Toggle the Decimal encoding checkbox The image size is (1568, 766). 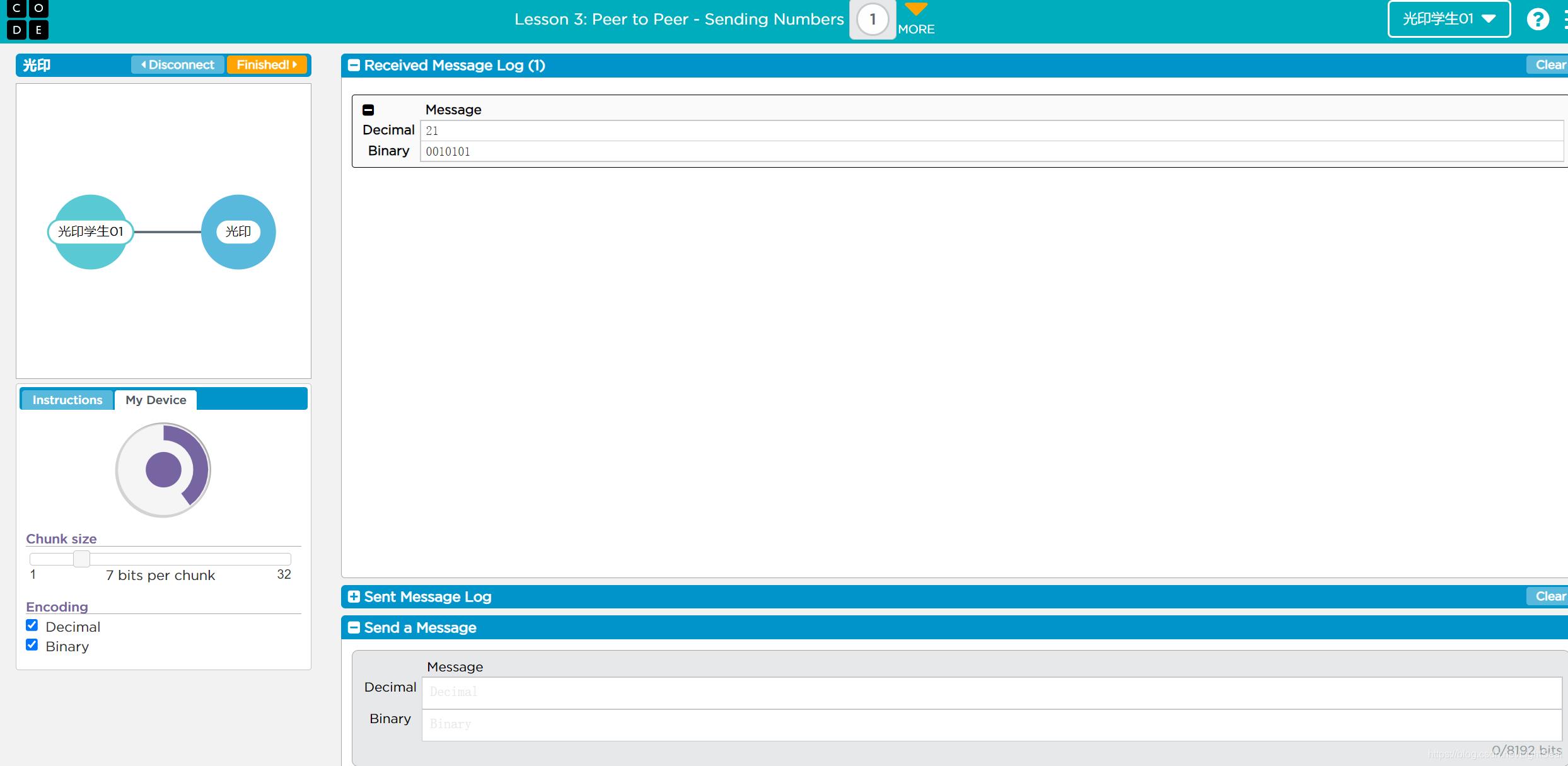pos(33,625)
